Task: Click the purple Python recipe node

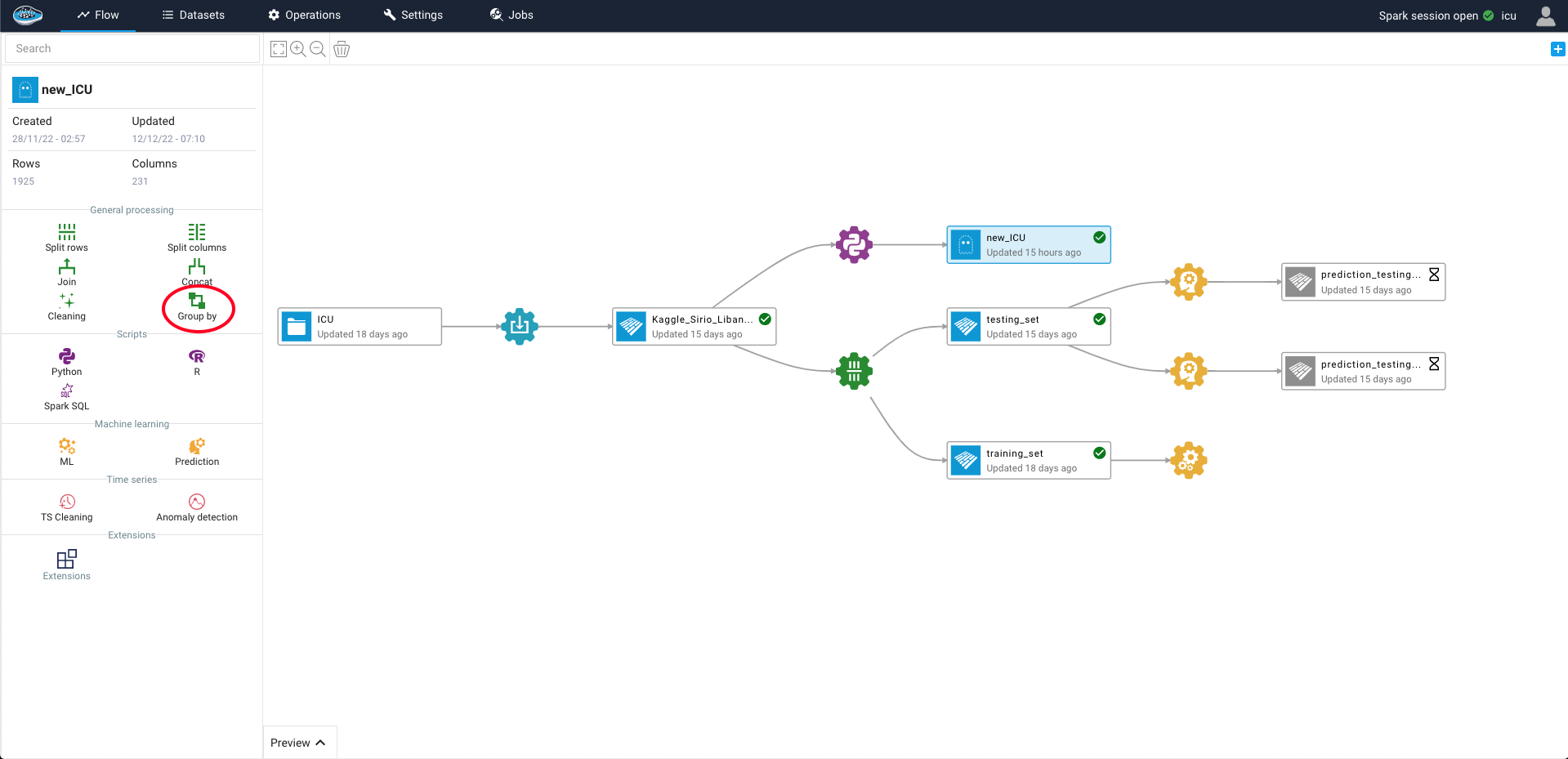Action: 854,244
